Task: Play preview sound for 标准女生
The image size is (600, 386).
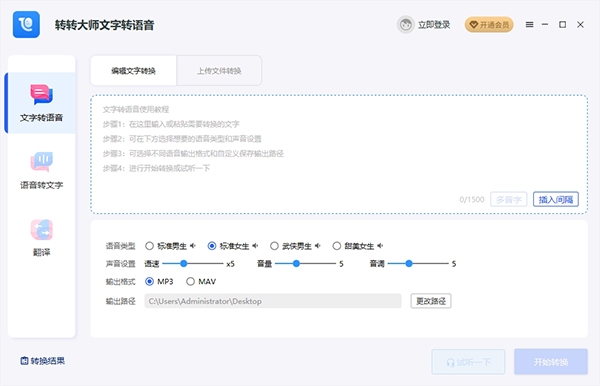Action: tap(255, 246)
